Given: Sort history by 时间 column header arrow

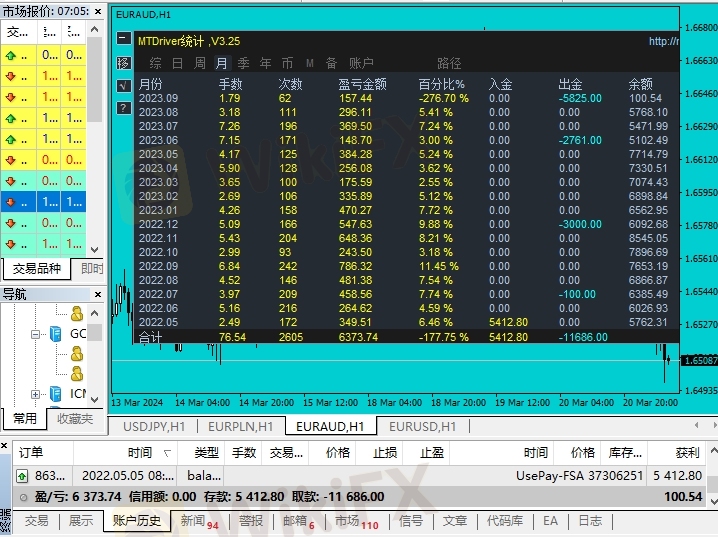Looking at the screenshot, I should [167, 453].
